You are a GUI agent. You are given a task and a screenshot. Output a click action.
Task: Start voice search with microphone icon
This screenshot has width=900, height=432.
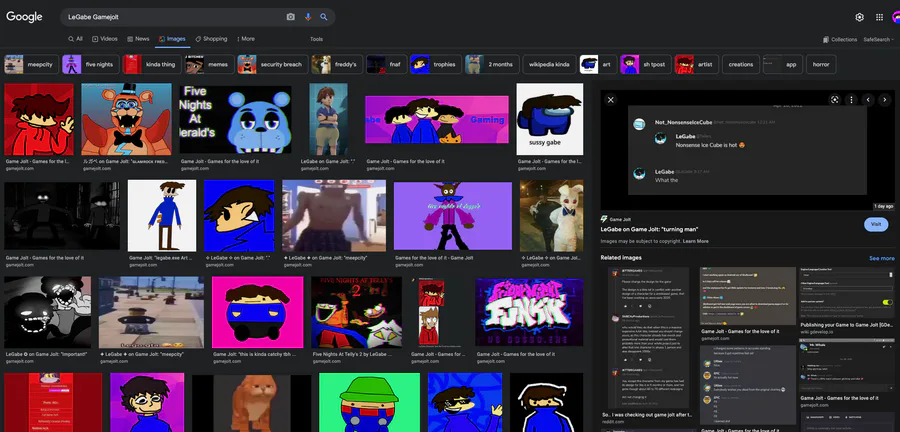pos(308,17)
